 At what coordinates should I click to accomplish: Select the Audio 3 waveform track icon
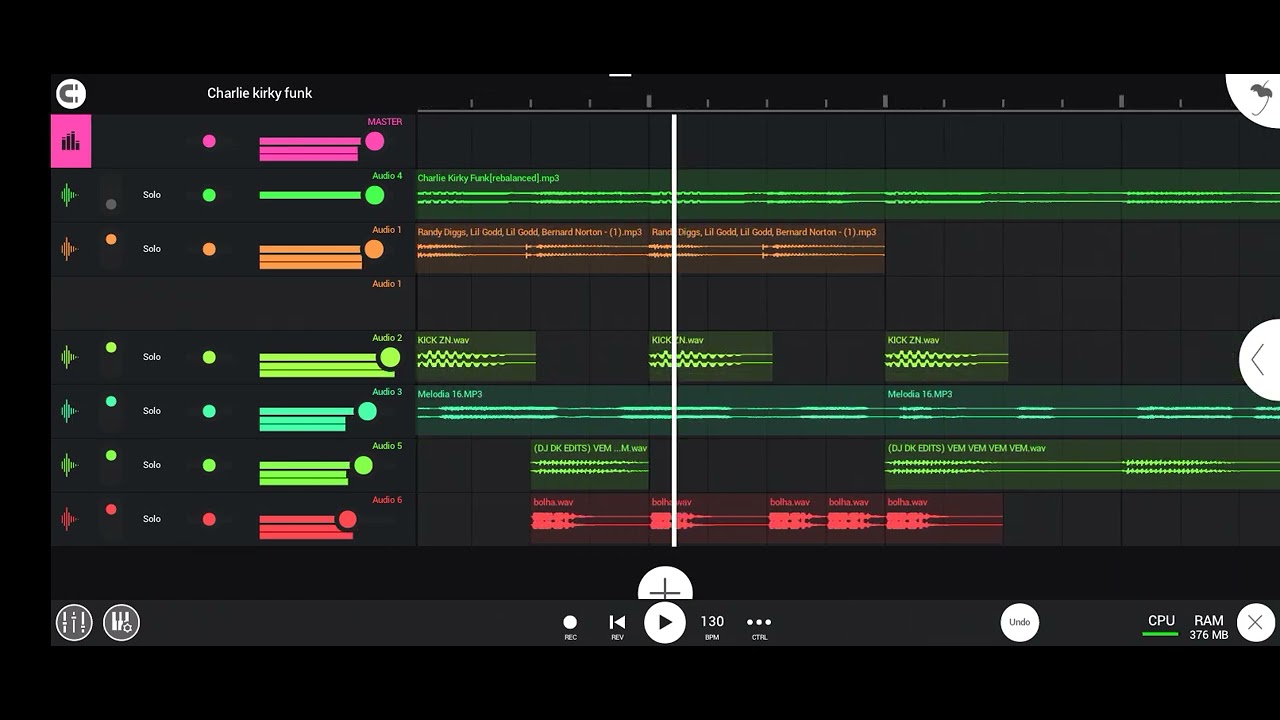pyautogui.click(x=69, y=411)
